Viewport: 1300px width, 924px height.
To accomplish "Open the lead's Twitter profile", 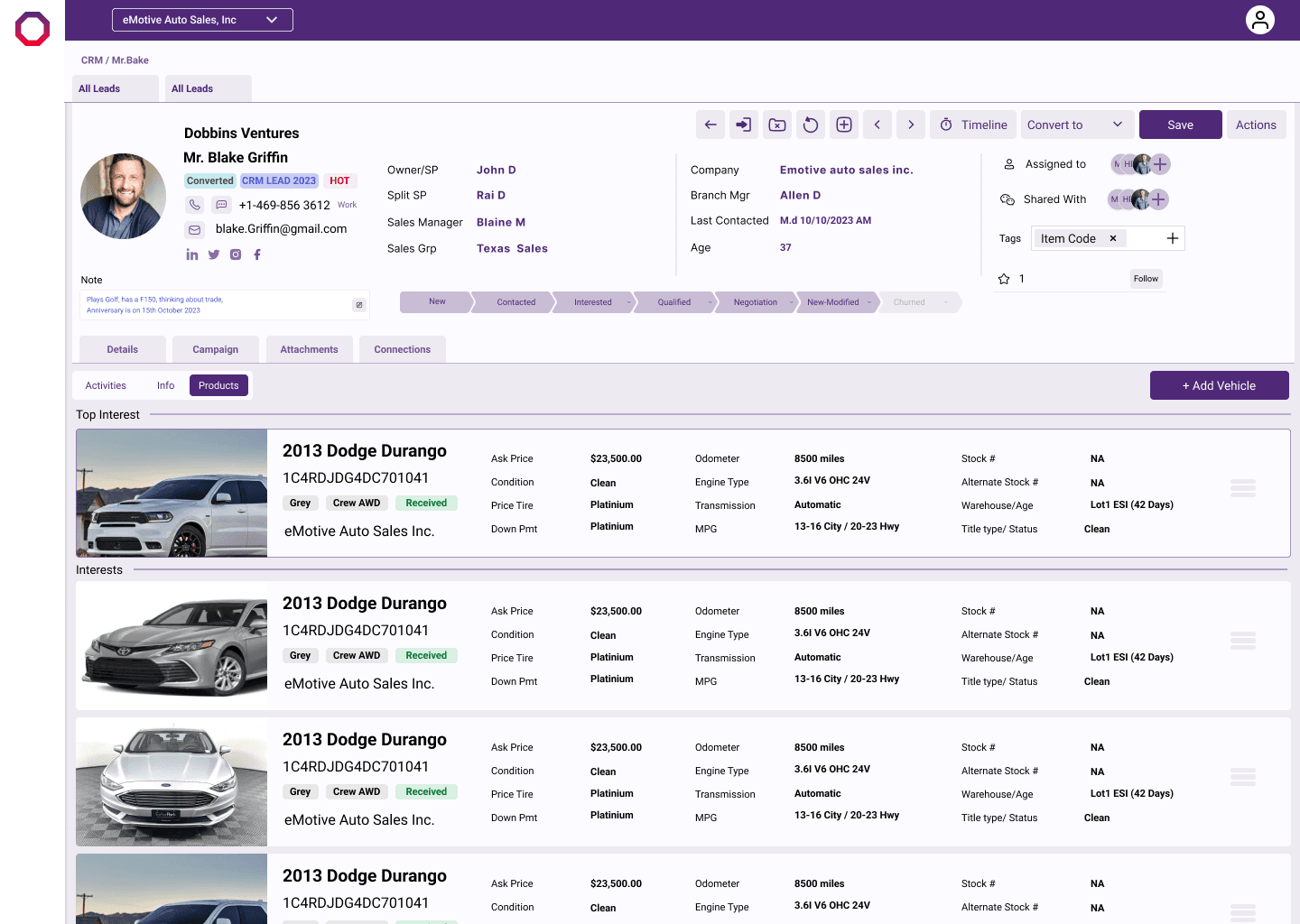I will [x=214, y=254].
